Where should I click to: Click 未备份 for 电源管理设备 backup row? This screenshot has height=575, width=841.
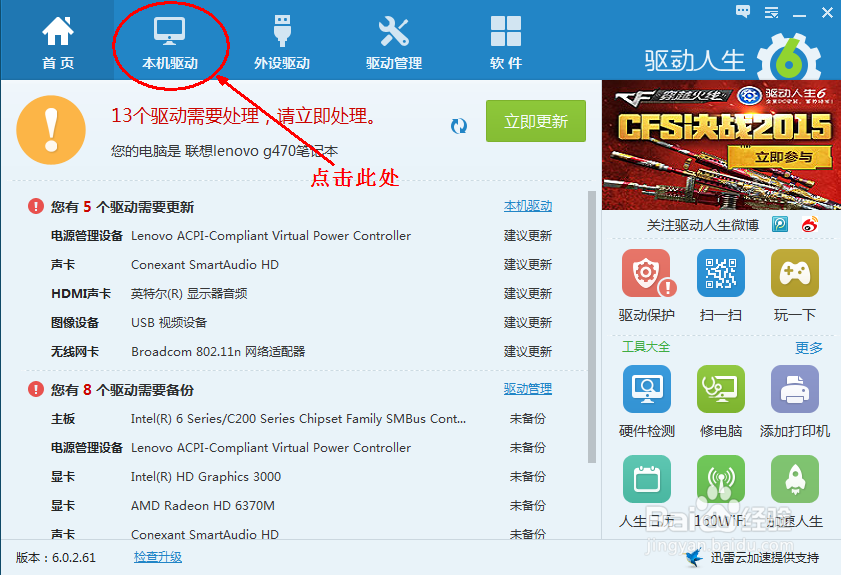coord(528,447)
